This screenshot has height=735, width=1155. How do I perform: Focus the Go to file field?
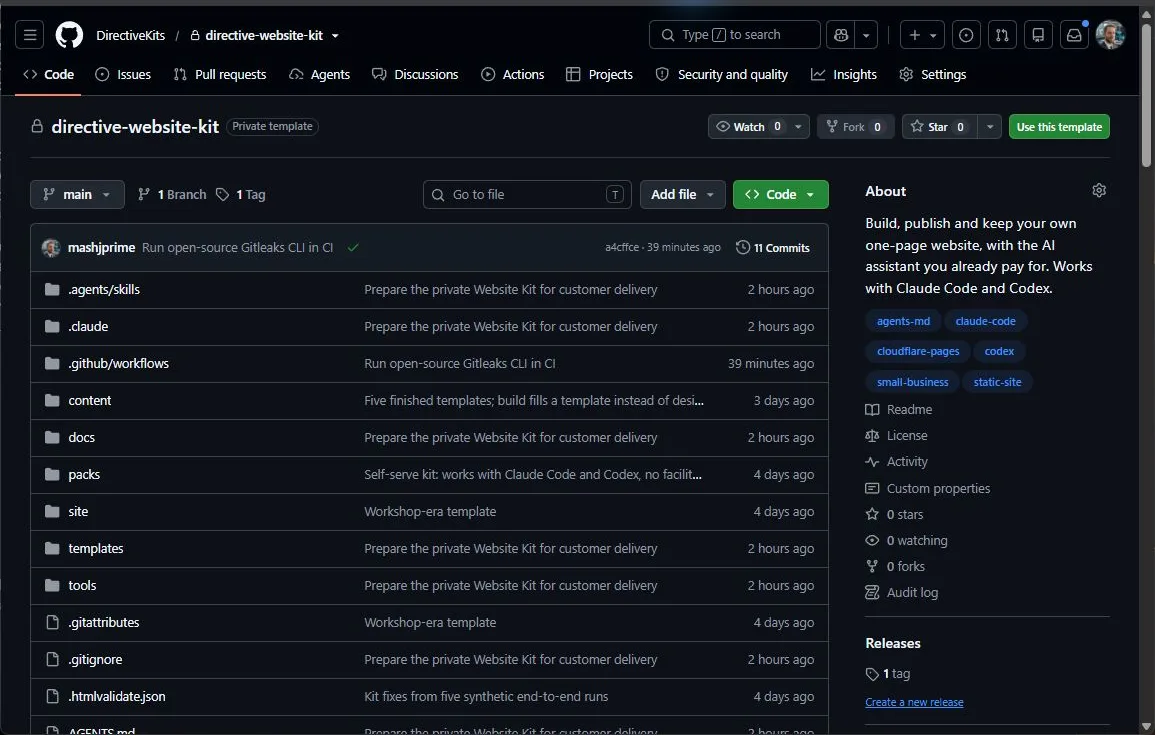coord(527,194)
